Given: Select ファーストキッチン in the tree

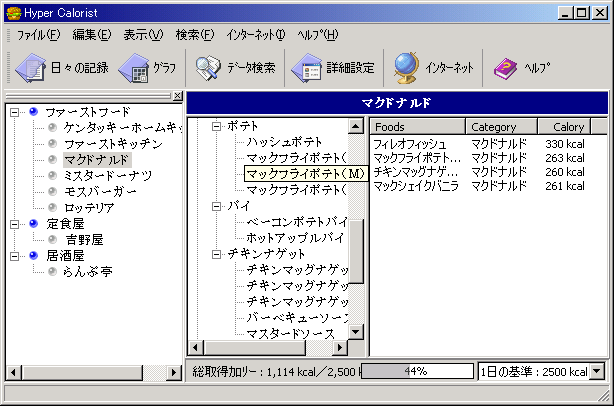Looking at the screenshot, I should tap(114, 144).
